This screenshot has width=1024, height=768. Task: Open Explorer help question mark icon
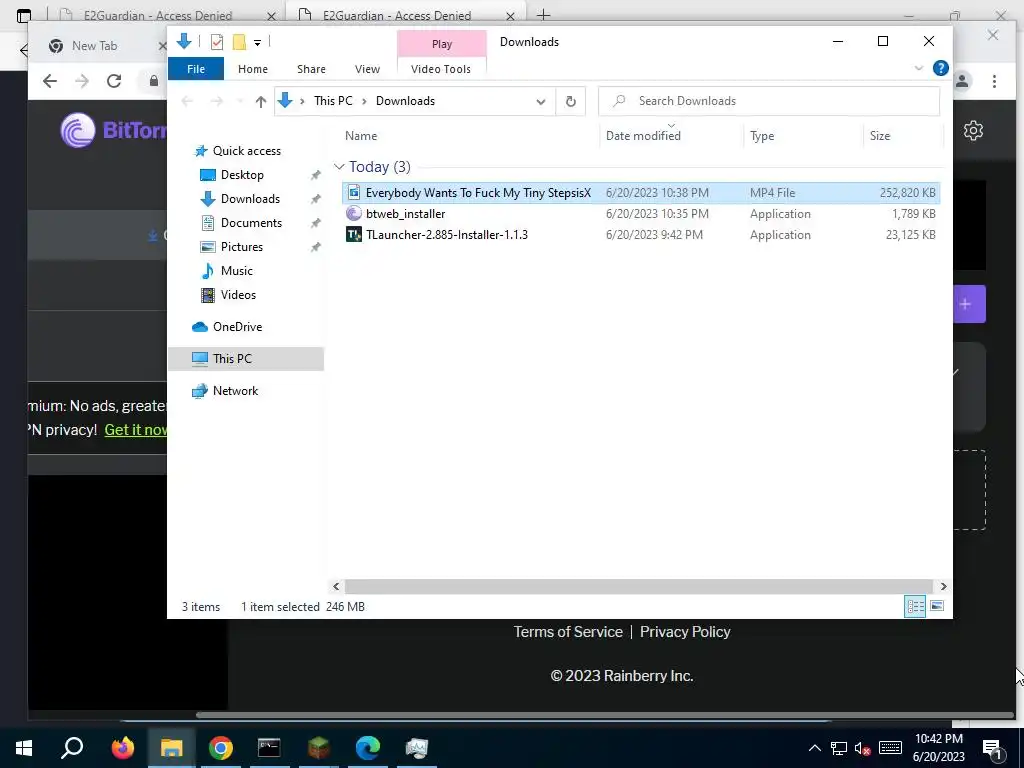pyautogui.click(x=940, y=68)
